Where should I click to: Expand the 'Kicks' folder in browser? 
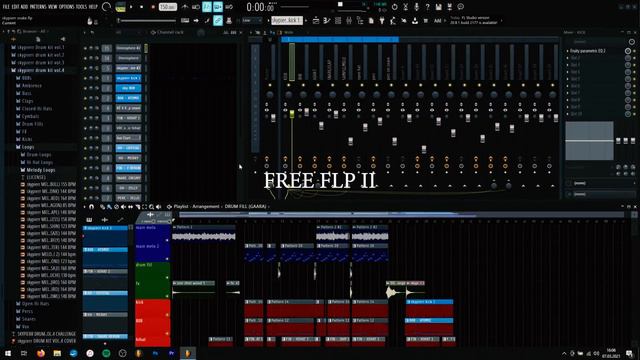click(24, 139)
